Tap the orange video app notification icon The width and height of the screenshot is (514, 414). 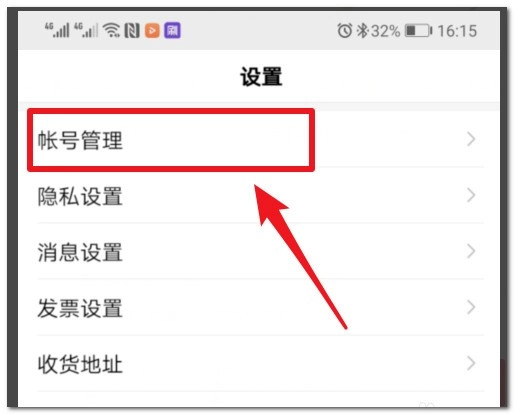[152, 31]
